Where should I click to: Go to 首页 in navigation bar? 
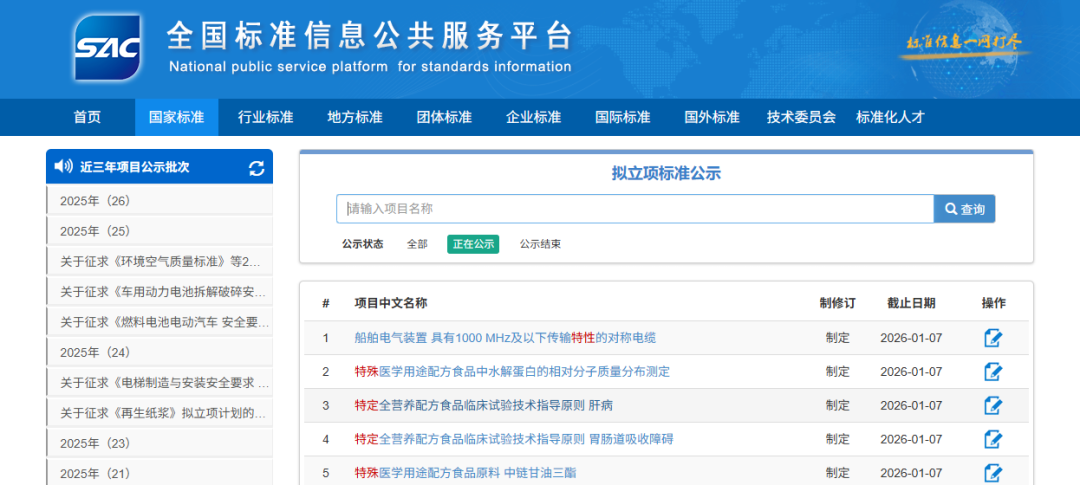(87, 117)
